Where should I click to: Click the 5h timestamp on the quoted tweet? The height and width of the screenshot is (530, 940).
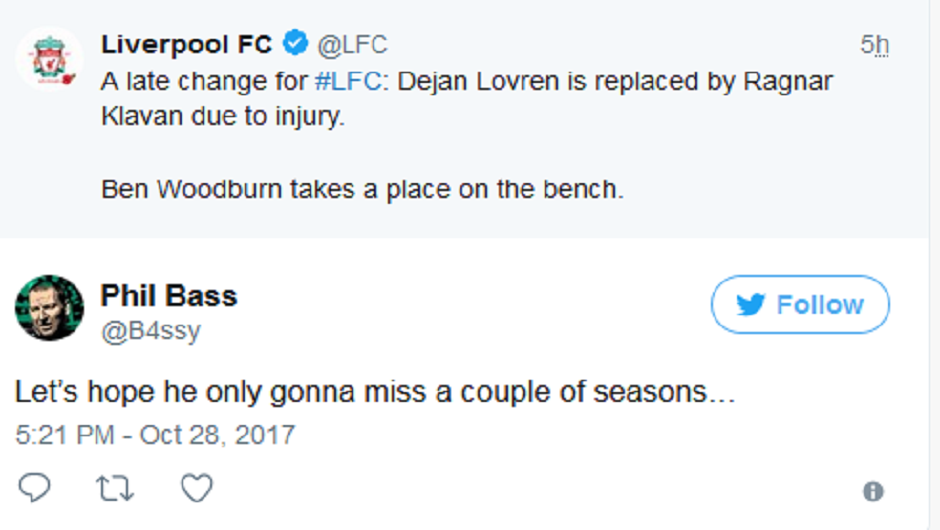pyautogui.click(x=874, y=45)
